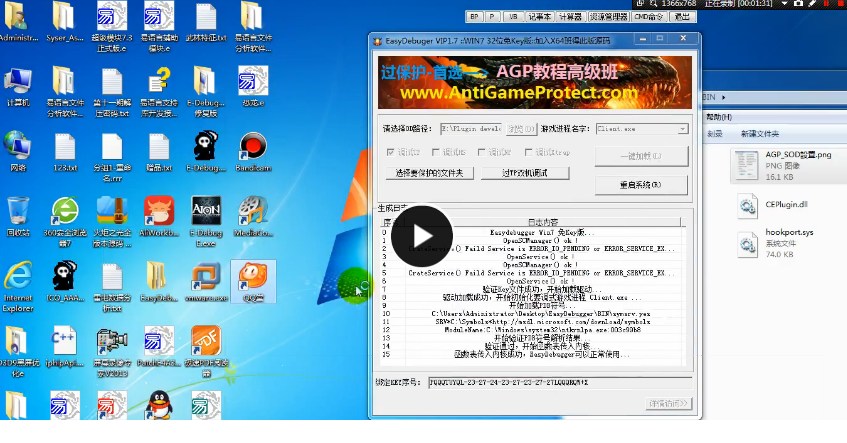This screenshot has width=847, height=443.
Task: Select CEPlugin.dll in the Explorer window
Action: 772,205
